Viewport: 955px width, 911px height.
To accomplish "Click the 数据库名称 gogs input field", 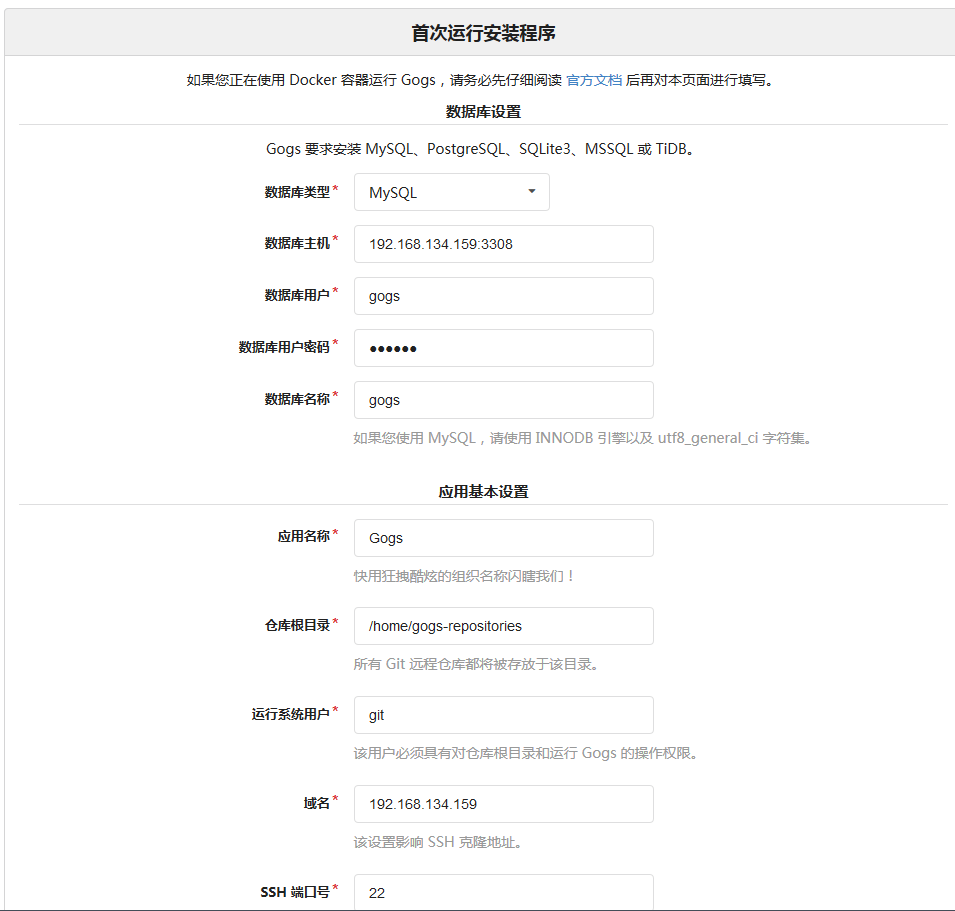I will (504, 400).
